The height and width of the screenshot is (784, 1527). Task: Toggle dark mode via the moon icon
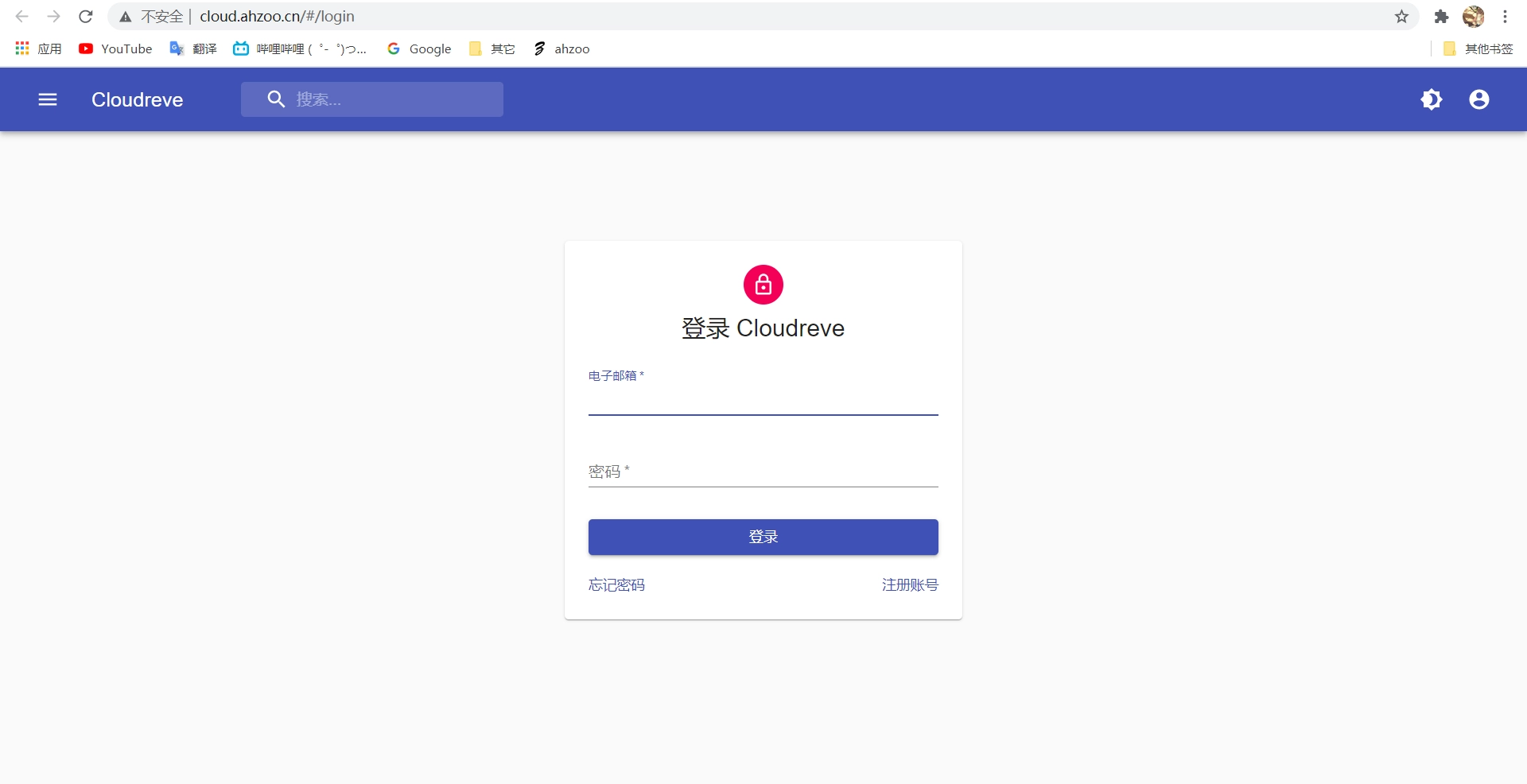click(1432, 99)
